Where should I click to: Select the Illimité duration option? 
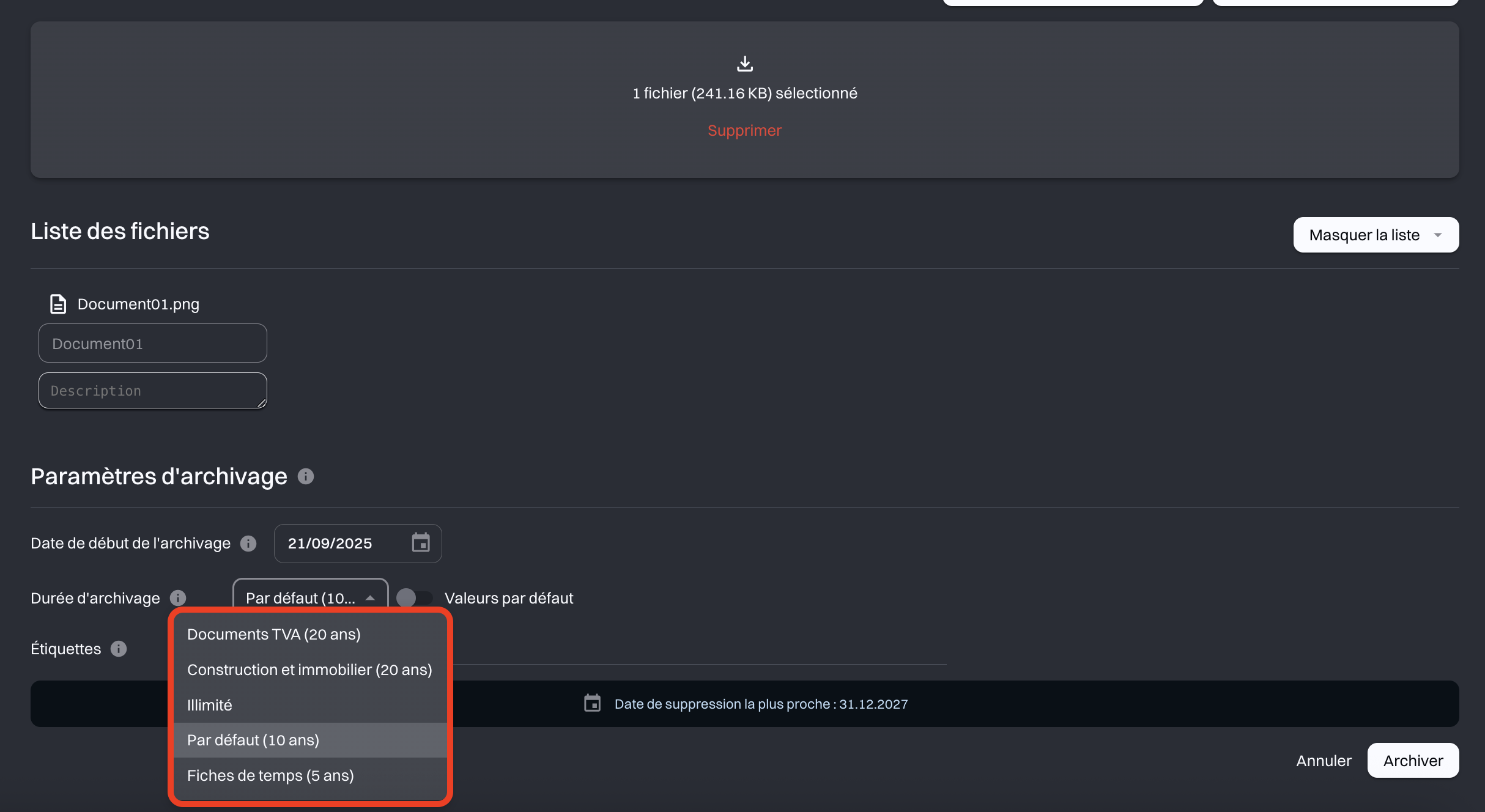coord(210,705)
